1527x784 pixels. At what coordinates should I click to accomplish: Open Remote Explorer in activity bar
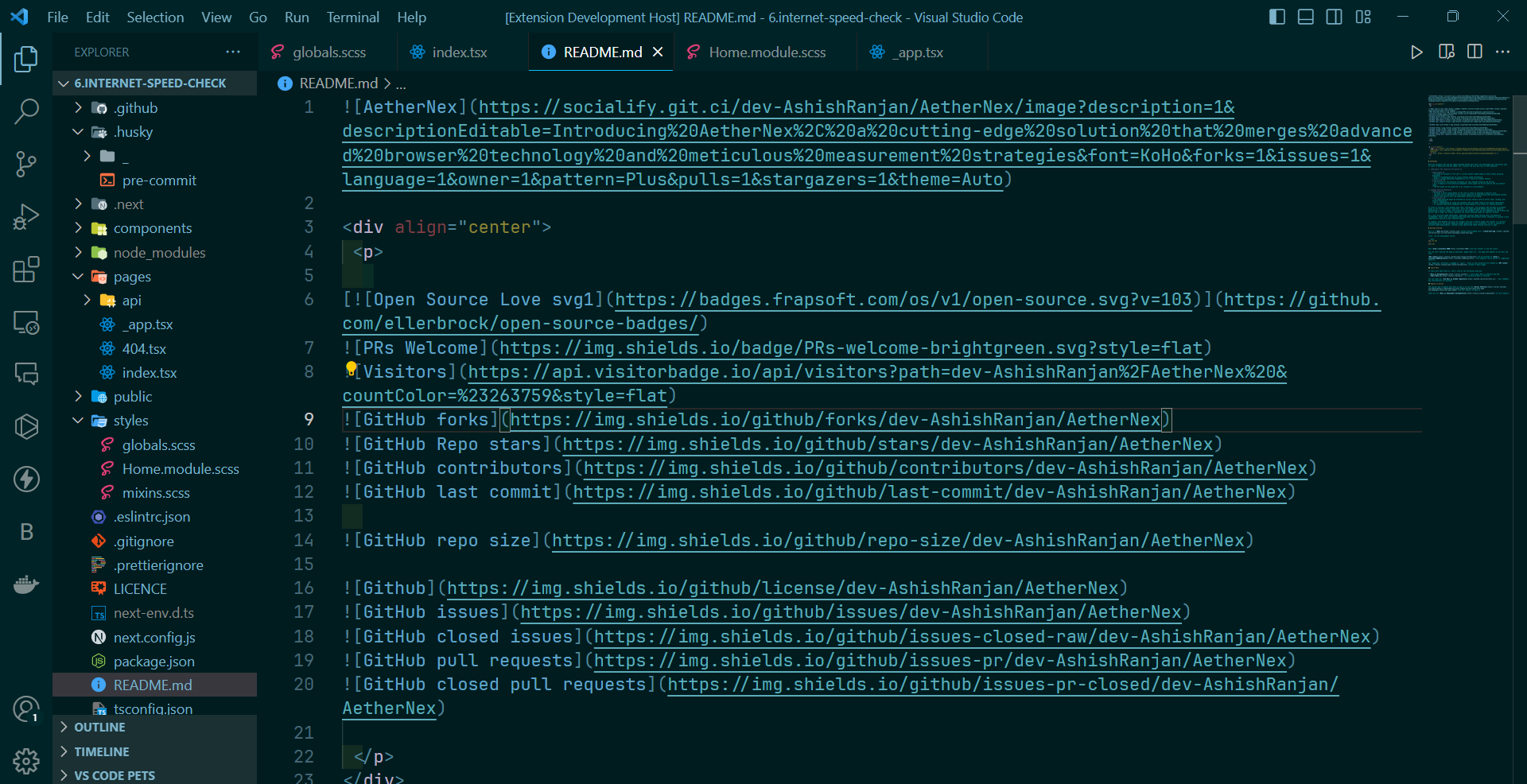tap(26, 321)
